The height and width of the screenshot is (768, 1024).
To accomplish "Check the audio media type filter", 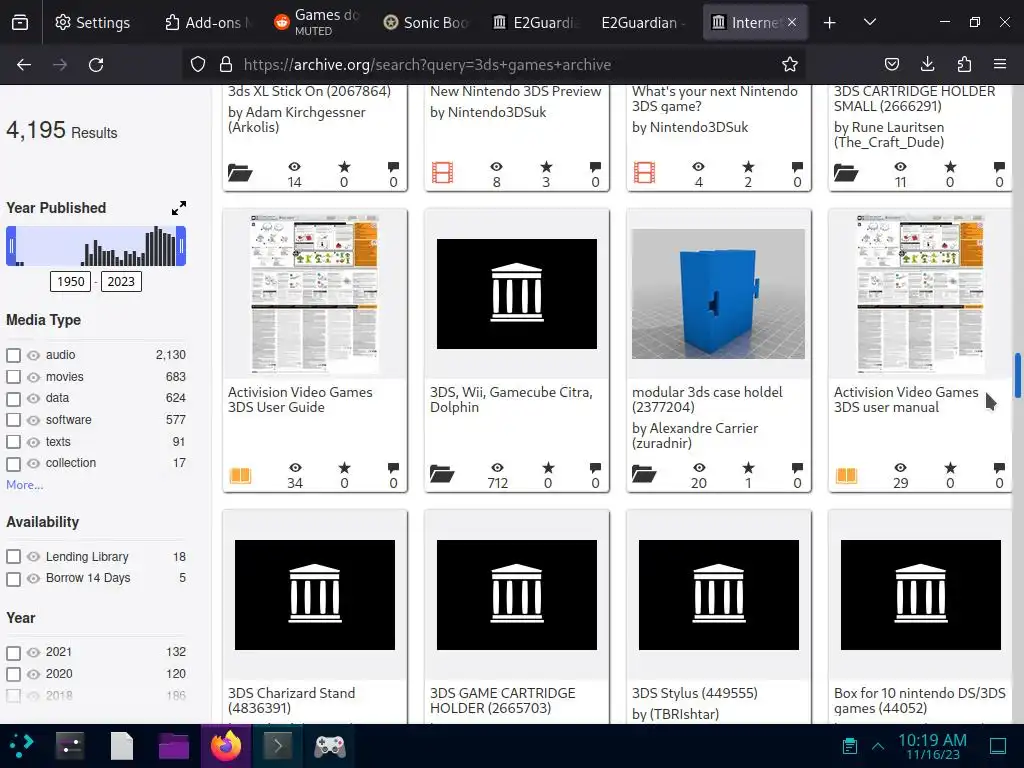I will click(x=13, y=355).
